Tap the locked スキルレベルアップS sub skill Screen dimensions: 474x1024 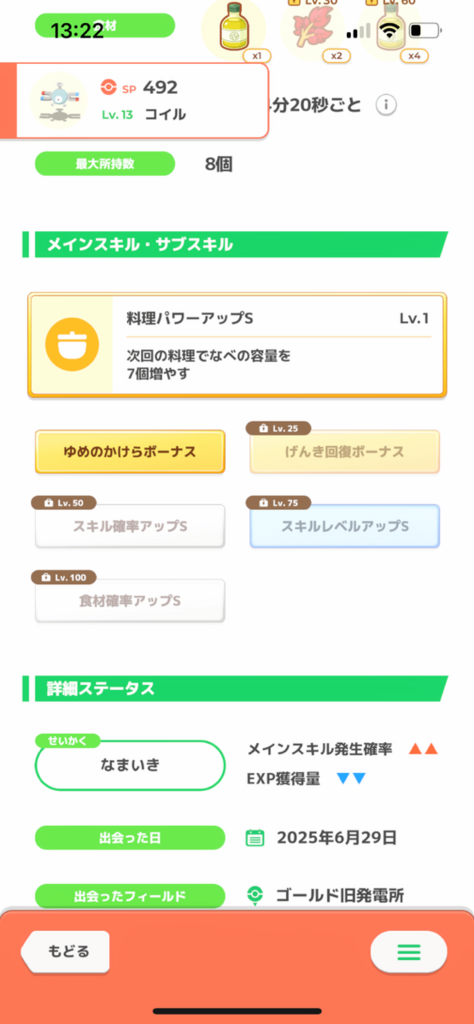345,526
